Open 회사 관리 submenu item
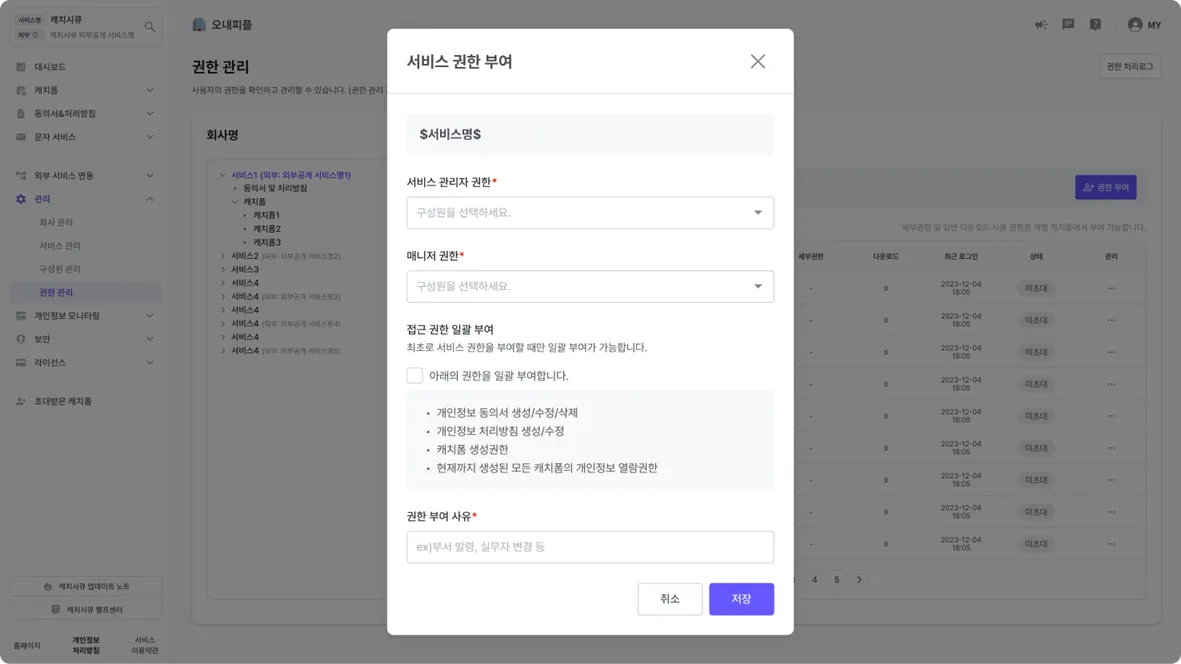The height and width of the screenshot is (664, 1181). pyautogui.click(x=56, y=222)
